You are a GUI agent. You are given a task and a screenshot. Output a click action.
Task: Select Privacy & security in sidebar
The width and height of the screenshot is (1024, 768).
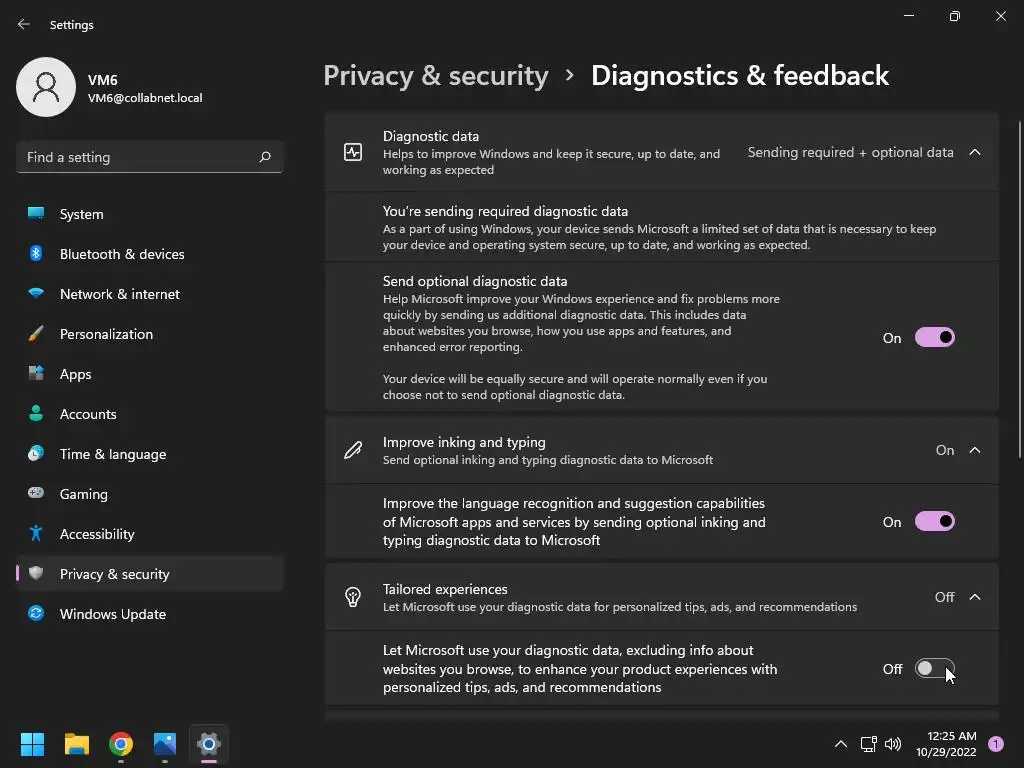coord(150,574)
